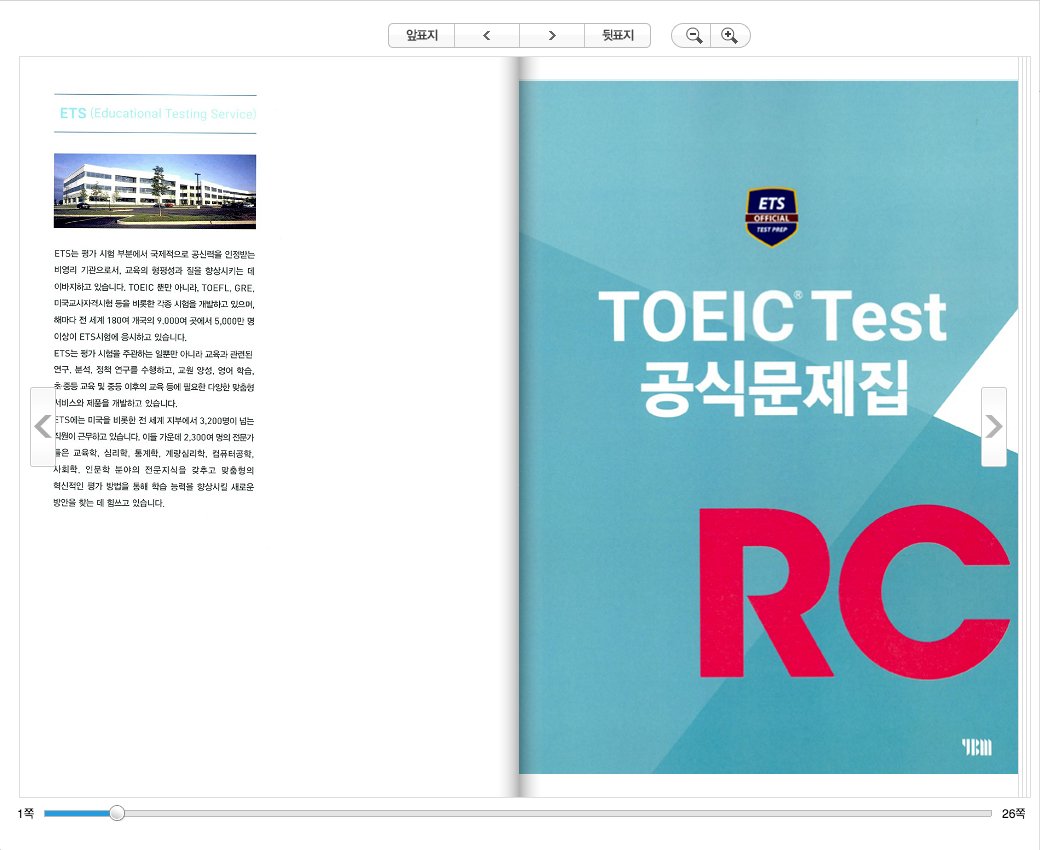Image resolution: width=1040 pixels, height=850 pixels.
Task: Click the ETS building photo
Action: pos(155,191)
